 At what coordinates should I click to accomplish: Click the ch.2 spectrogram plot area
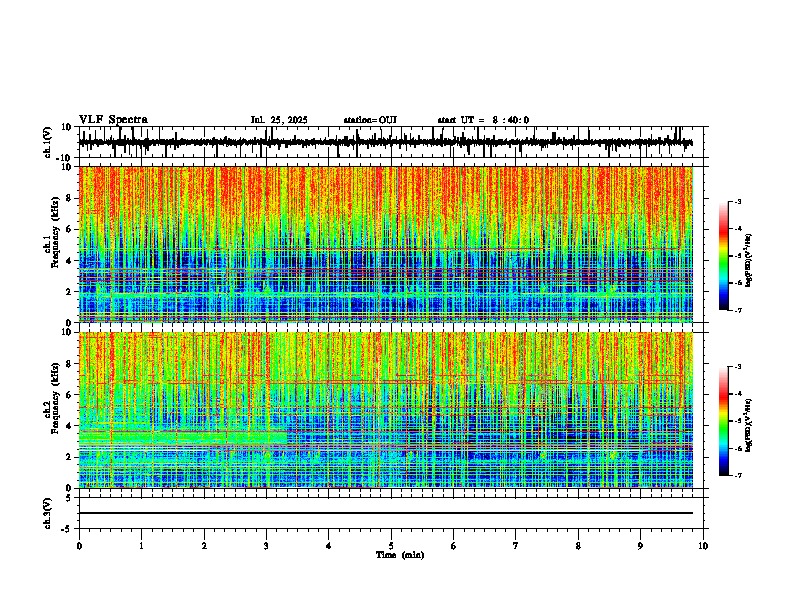click(386, 410)
